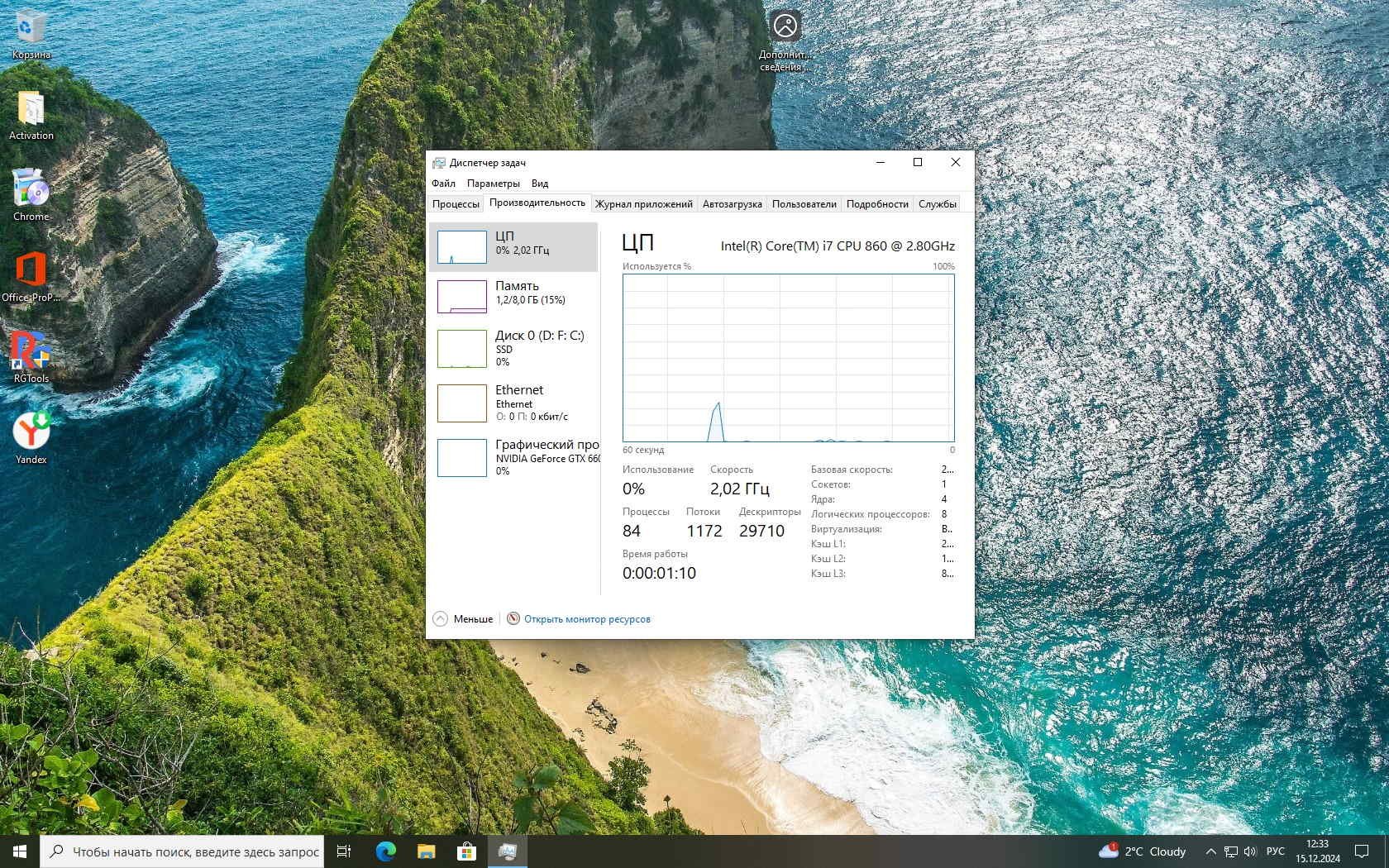Select the RGTools desktop shortcut
This screenshot has height=868, width=1389.
pos(31,357)
